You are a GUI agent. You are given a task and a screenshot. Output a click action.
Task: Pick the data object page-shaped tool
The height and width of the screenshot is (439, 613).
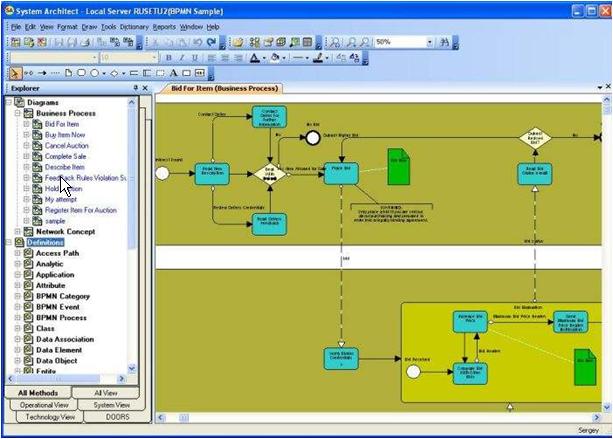click(69, 73)
